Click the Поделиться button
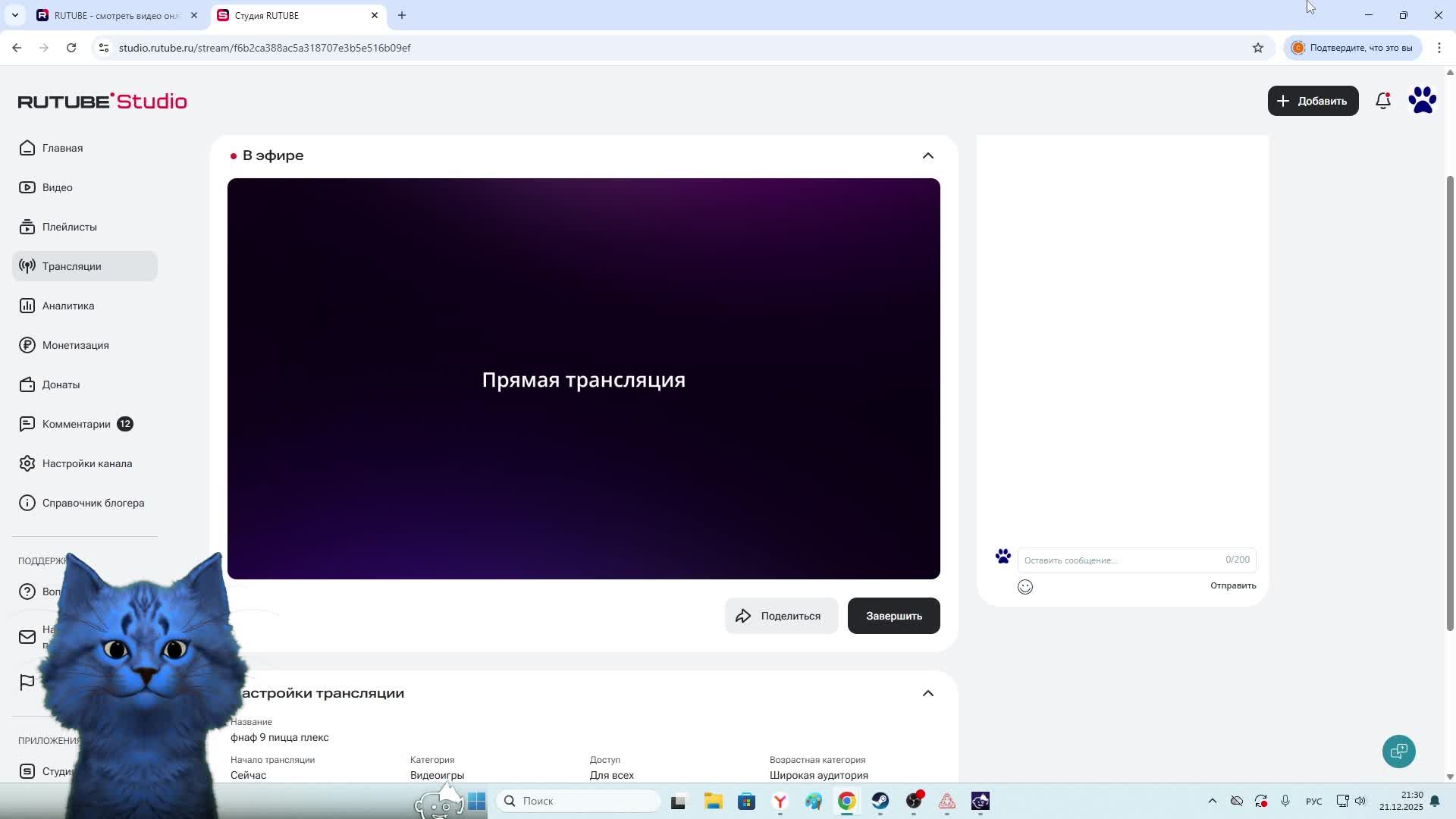This screenshot has width=1456, height=819. point(780,616)
